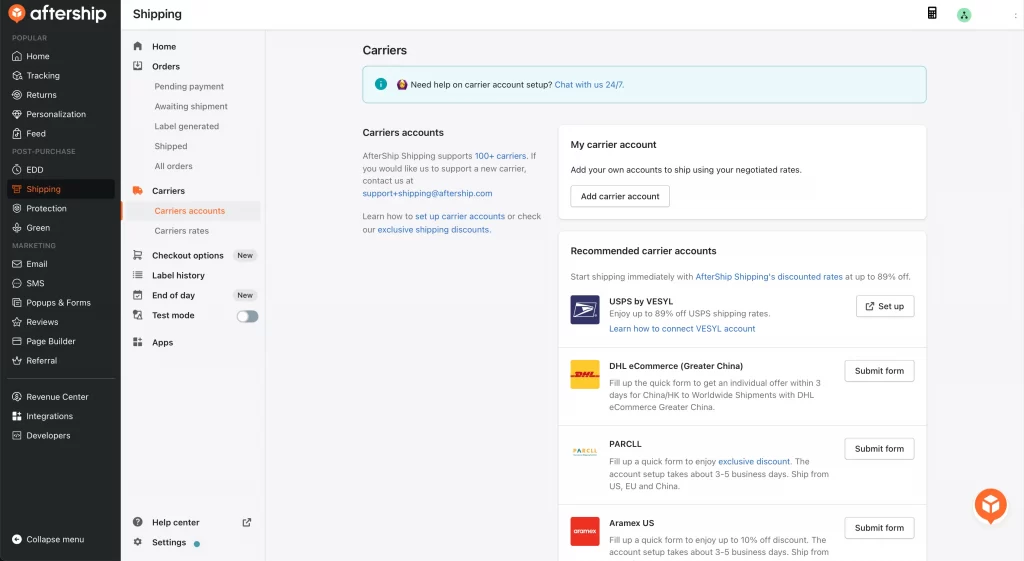Screen dimensions: 1024x561
Task: Open the calculator icon in header
Action: (x=932, y=13)
